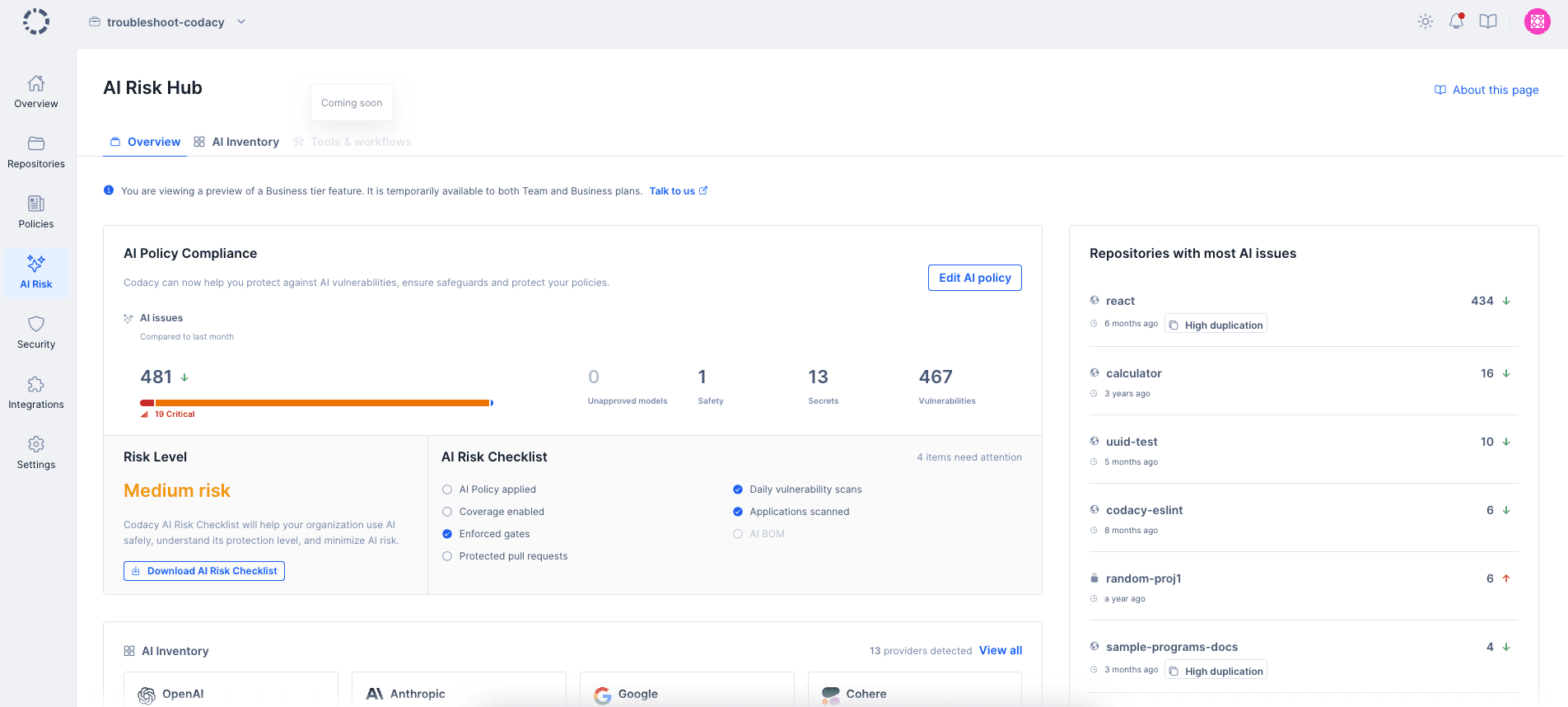Click the Google provider logo
1568x707 pixels.
click(x=603, y=695)
